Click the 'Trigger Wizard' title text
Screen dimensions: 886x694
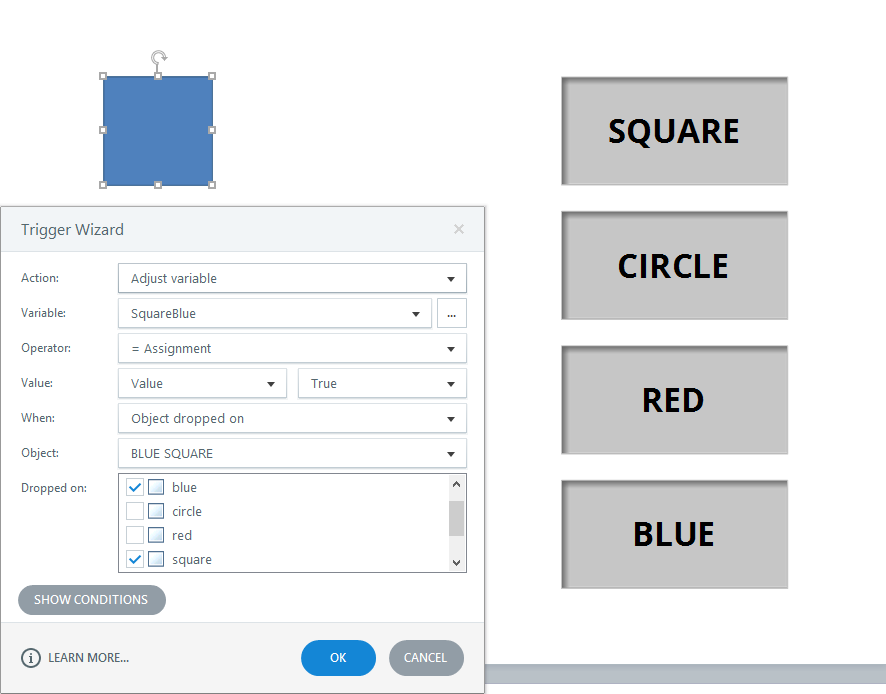pyautogui.click(x=72, y=229)
